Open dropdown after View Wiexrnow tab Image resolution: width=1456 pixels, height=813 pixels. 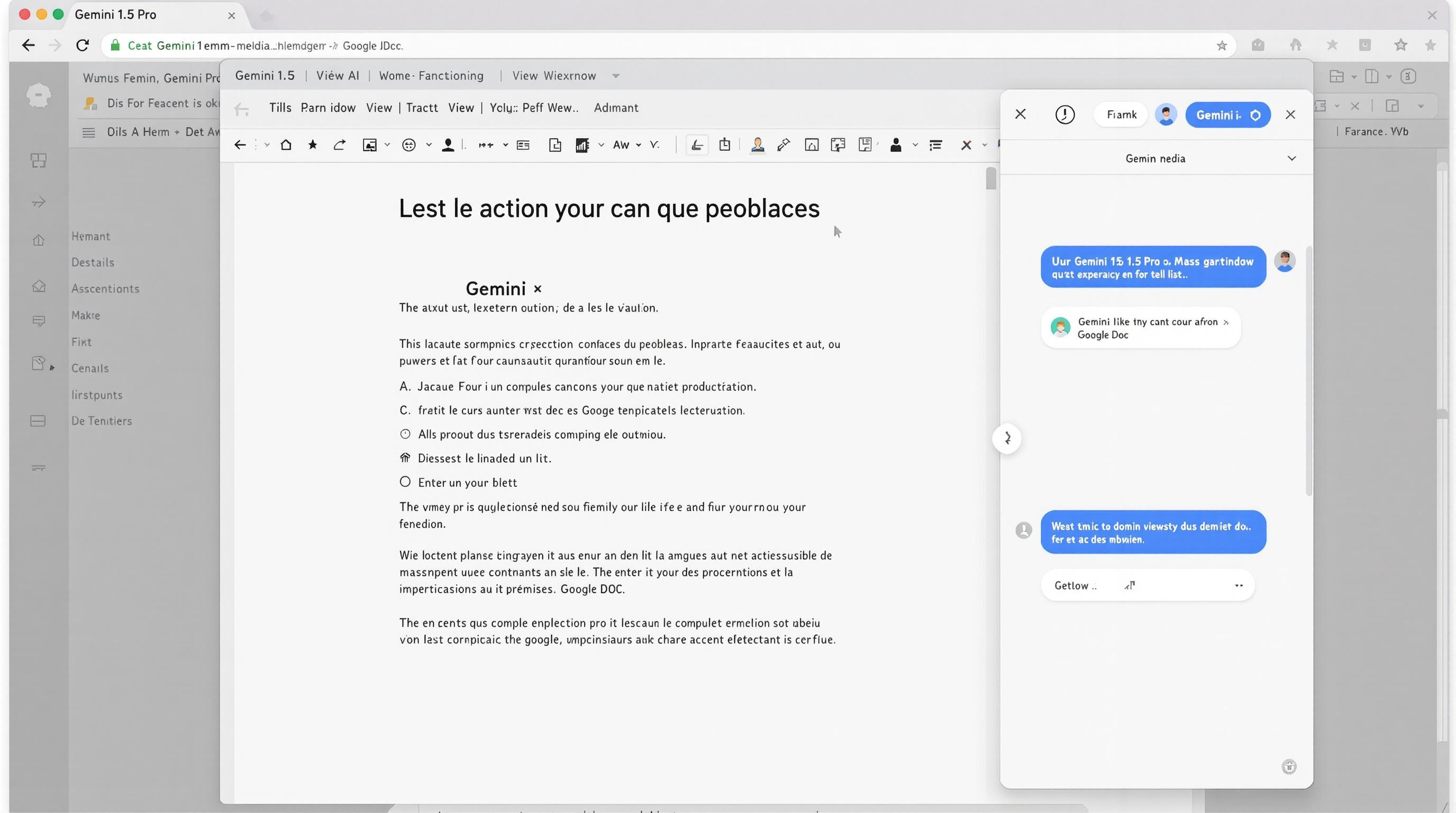click(616, 76)
